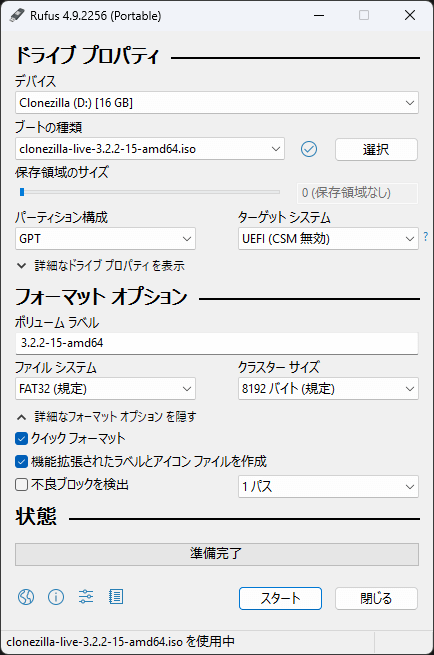Show the about information icon
This screenshot has height=655, width=434.
click(x=56, y=597)
